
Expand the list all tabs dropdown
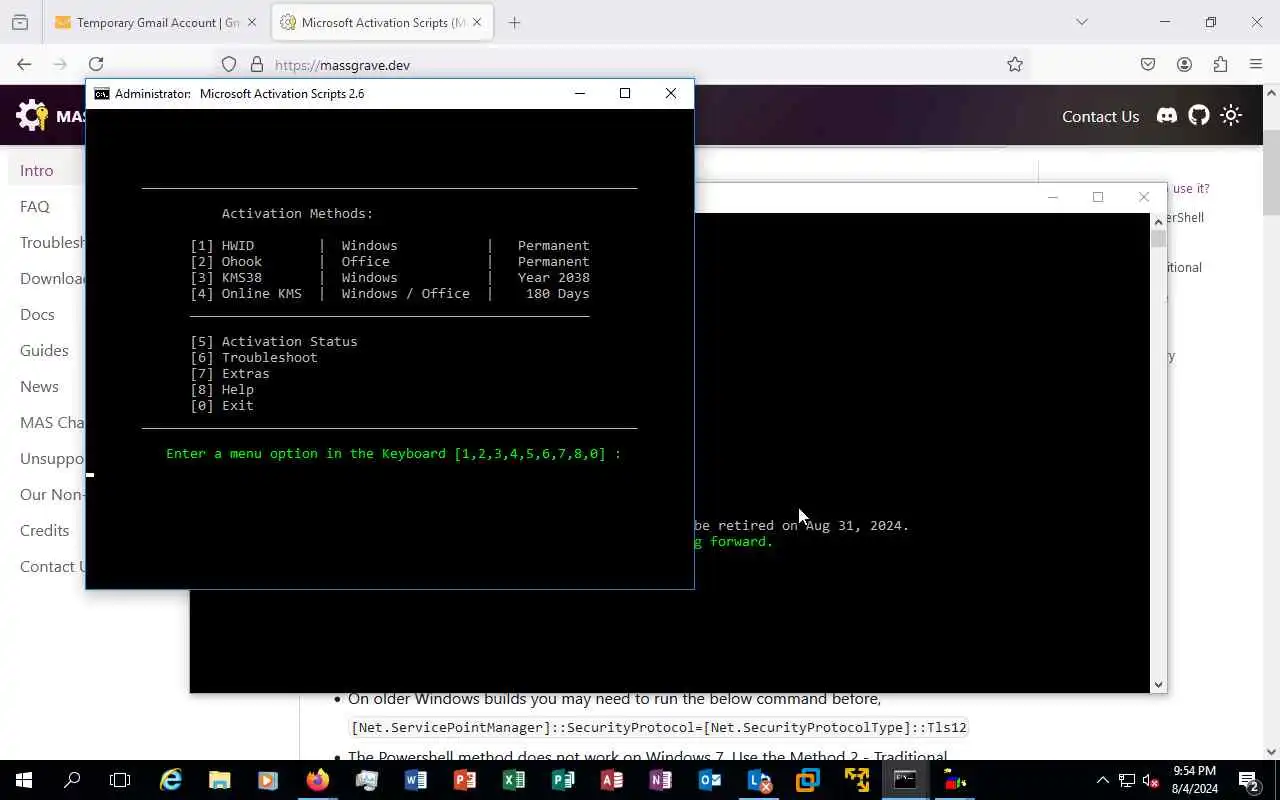(x=1081, y=22)
